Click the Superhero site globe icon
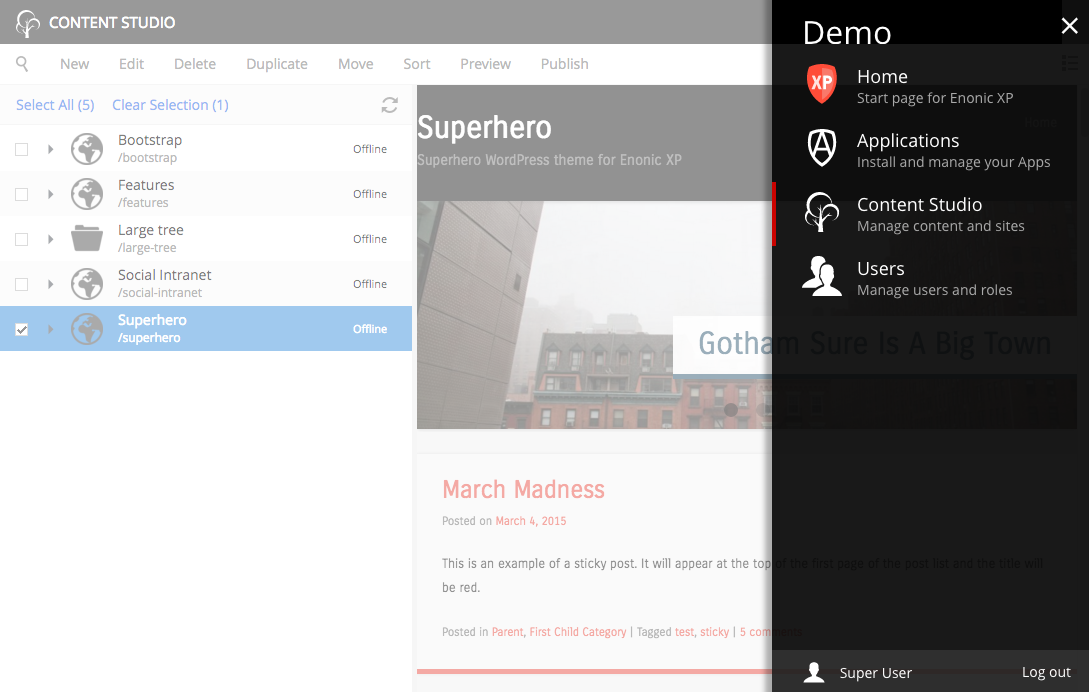1089x692 pixels. pos(87,329)
